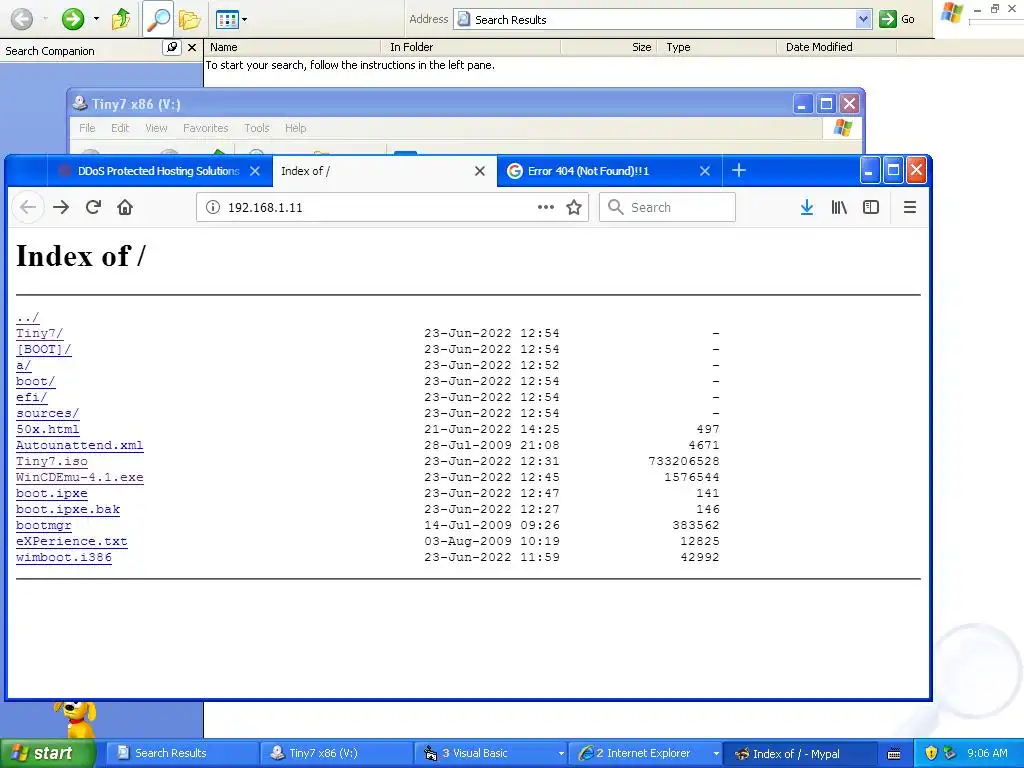1024x768 pixels.
Task: Download WinCDEmu-4.1.exe link
Action: coord(79,477)
